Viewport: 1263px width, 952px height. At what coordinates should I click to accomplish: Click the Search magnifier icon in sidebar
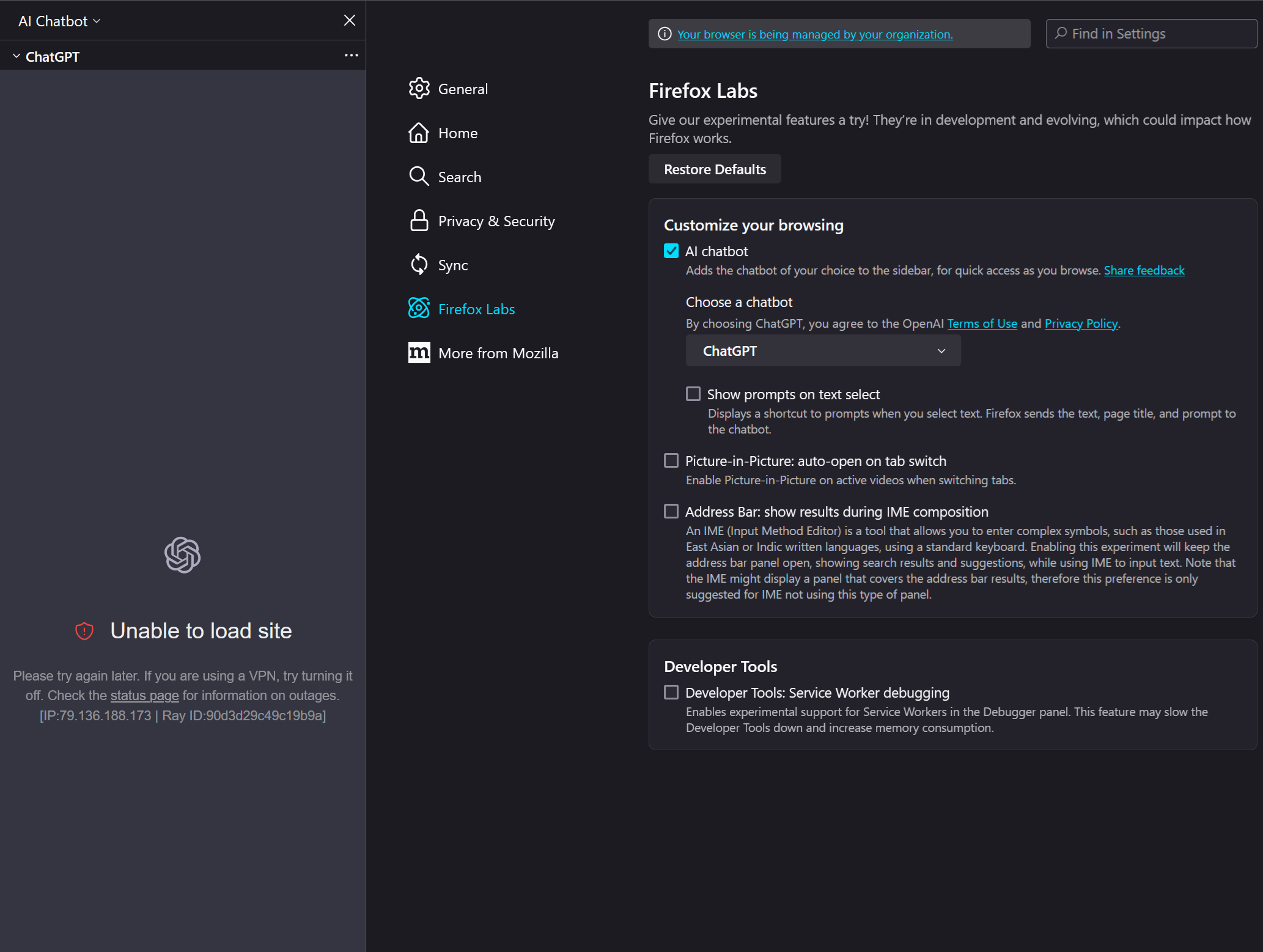coord(419,177)
